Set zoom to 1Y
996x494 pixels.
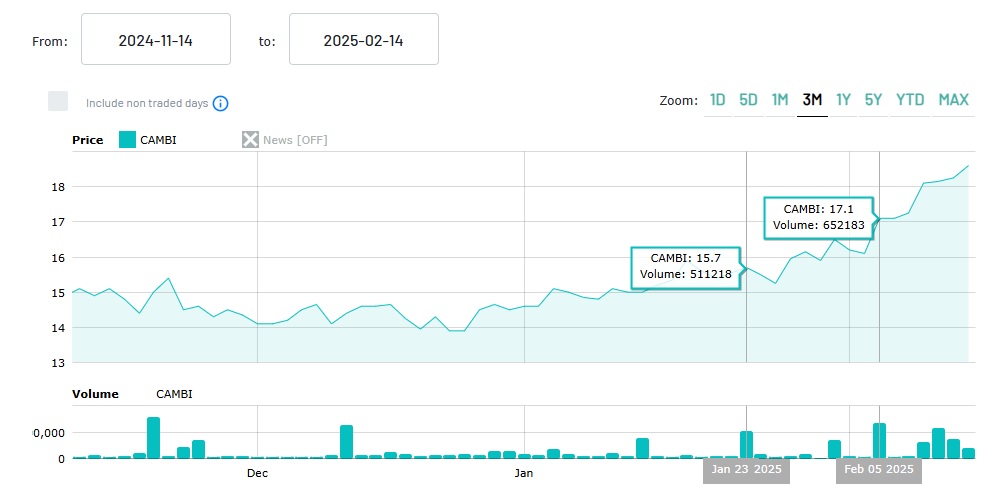click(843, 100)
